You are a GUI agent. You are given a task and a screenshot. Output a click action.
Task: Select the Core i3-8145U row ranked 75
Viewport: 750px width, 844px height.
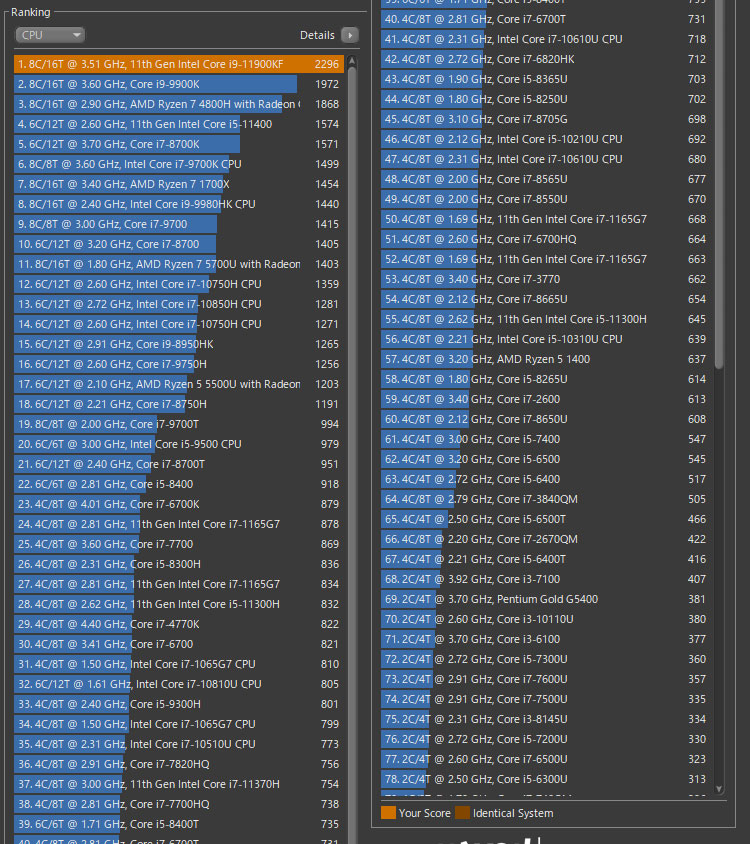point(545,719)
